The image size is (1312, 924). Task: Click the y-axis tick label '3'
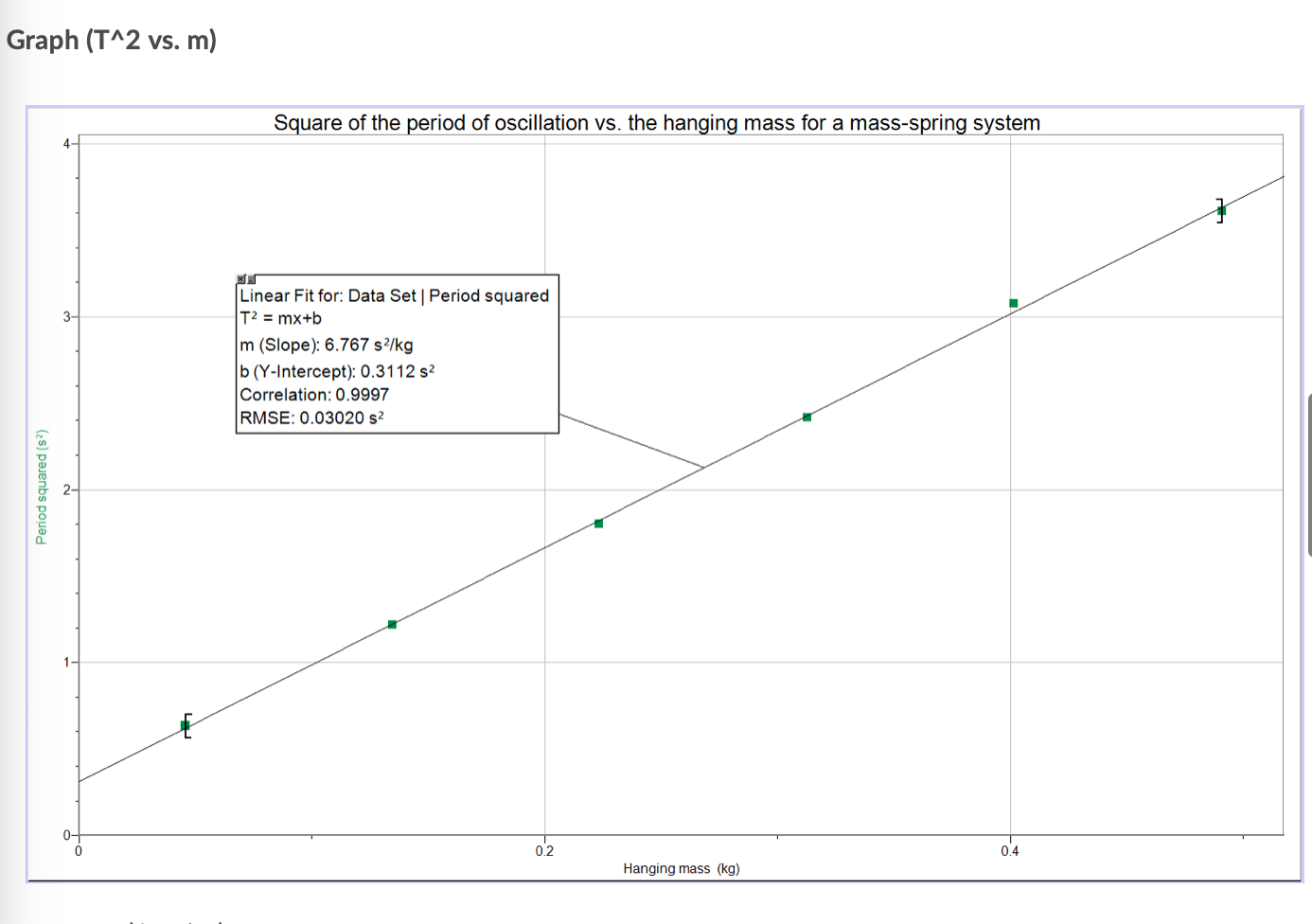click(x=66, y=317)
